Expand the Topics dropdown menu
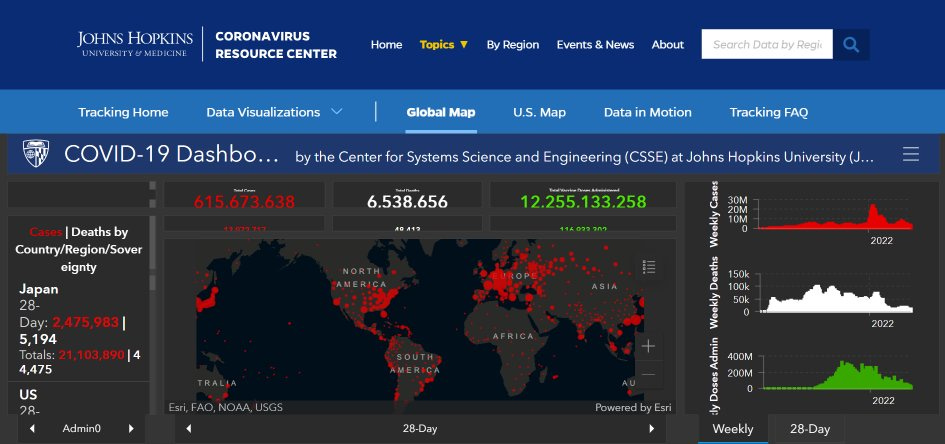The width and height of the screenshot is (945, 444). 444,45
